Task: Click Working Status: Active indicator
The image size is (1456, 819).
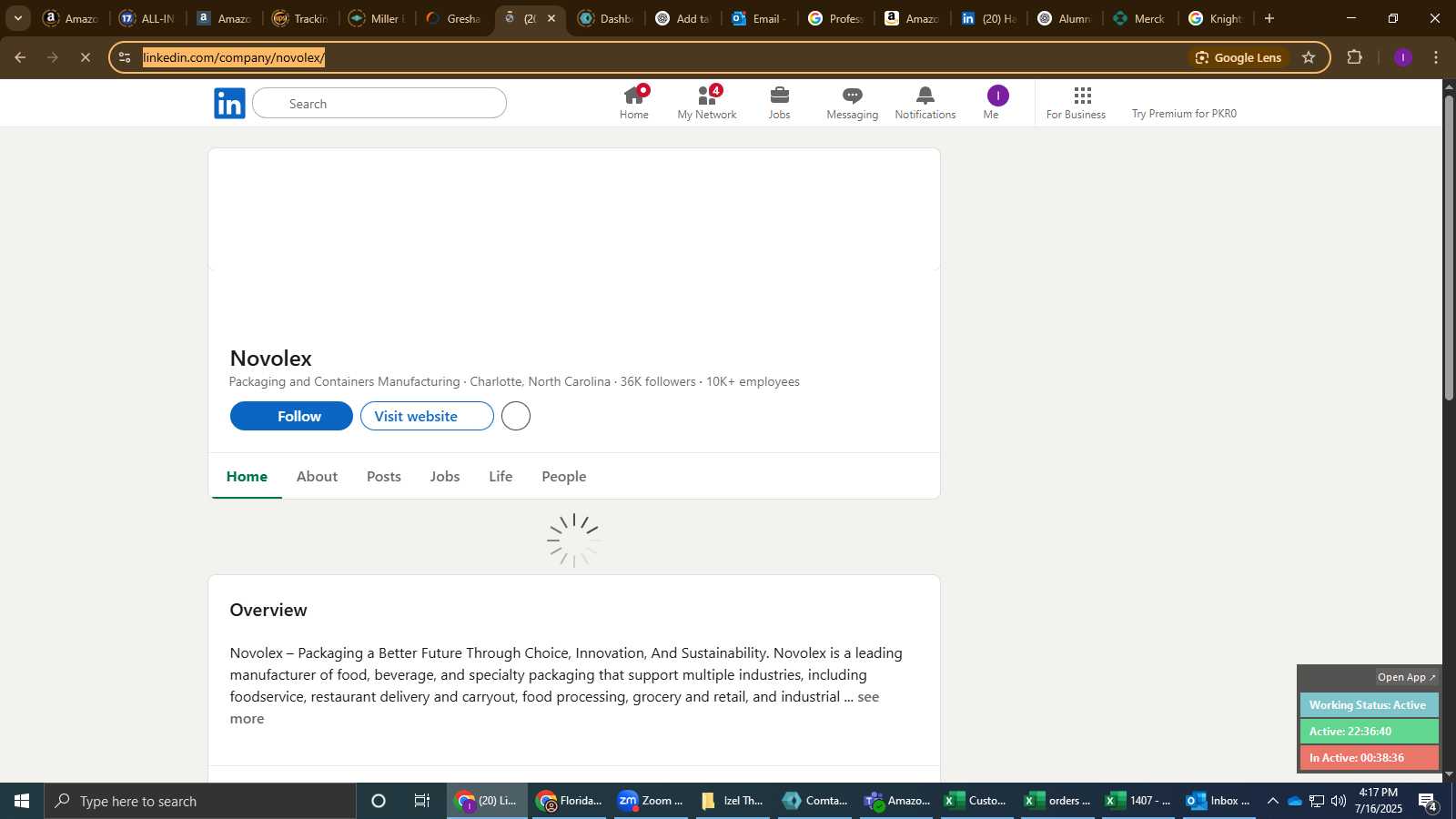Action: point(1369,705)
